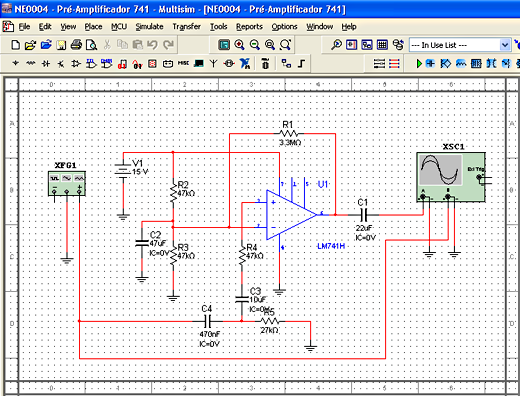Open the View menu

pyautogui.click(x=68, y=27)
